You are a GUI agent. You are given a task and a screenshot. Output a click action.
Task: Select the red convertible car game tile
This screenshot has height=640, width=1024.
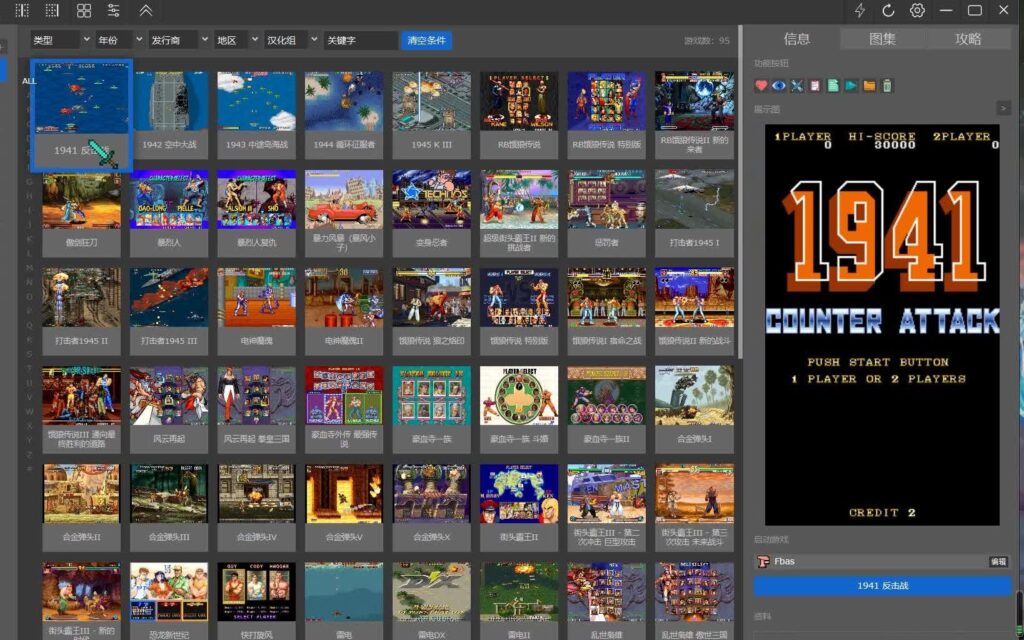[344, 213]
